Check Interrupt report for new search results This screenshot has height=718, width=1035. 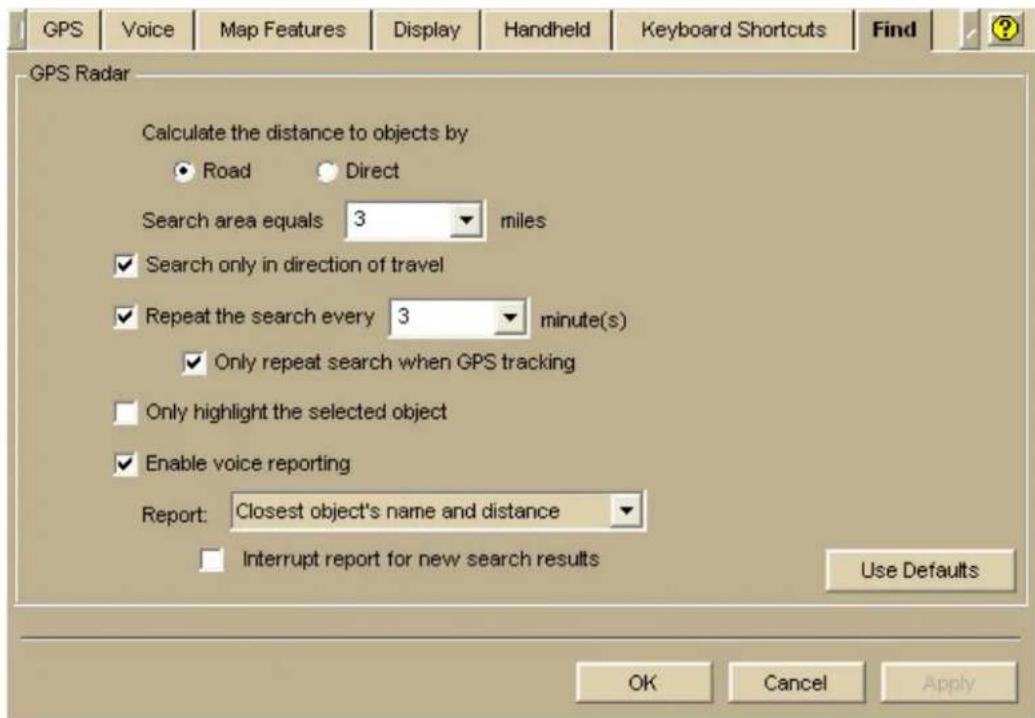click(212, 560)
